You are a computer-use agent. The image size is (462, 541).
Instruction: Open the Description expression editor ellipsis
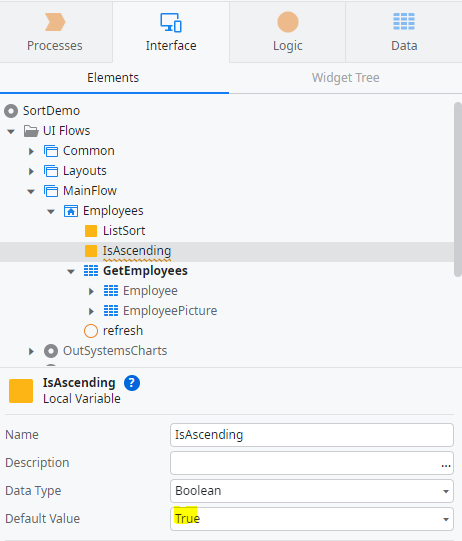446,466
